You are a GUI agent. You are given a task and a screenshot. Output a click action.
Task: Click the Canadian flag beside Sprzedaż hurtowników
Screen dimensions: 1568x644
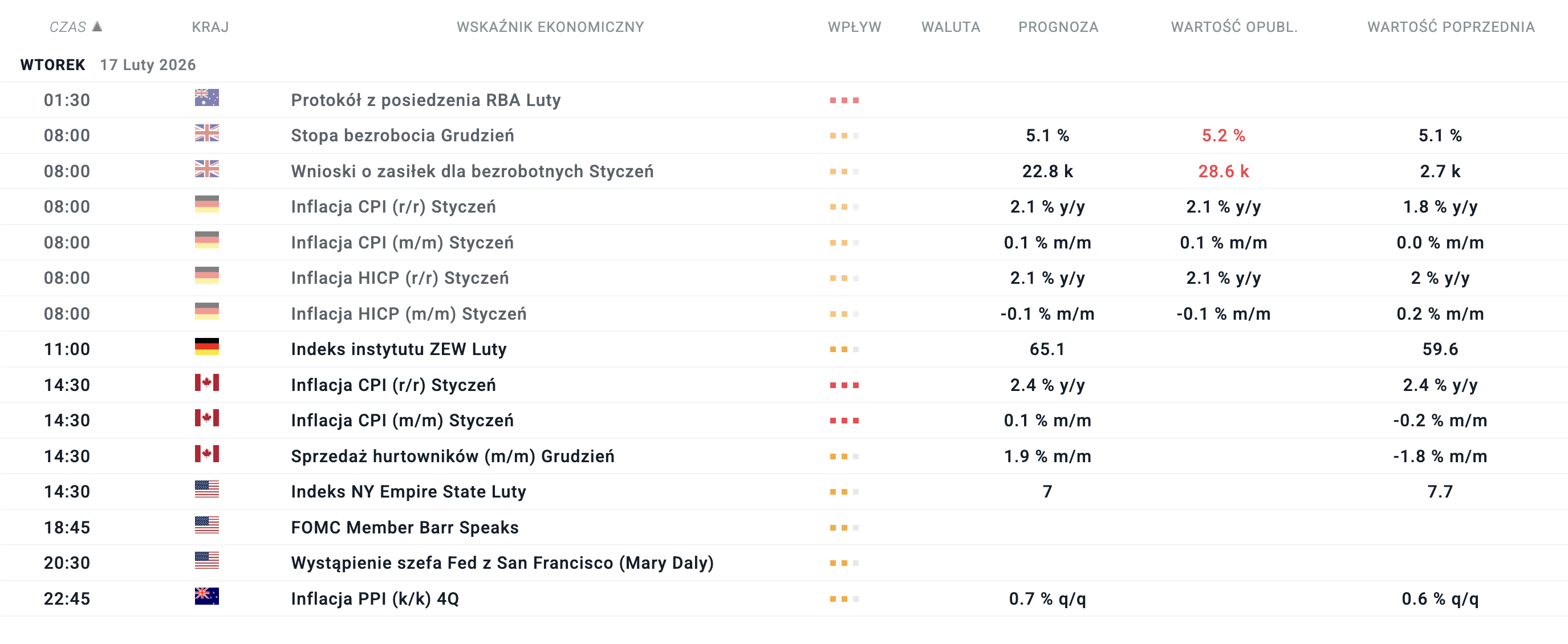[x=206, y=454]
